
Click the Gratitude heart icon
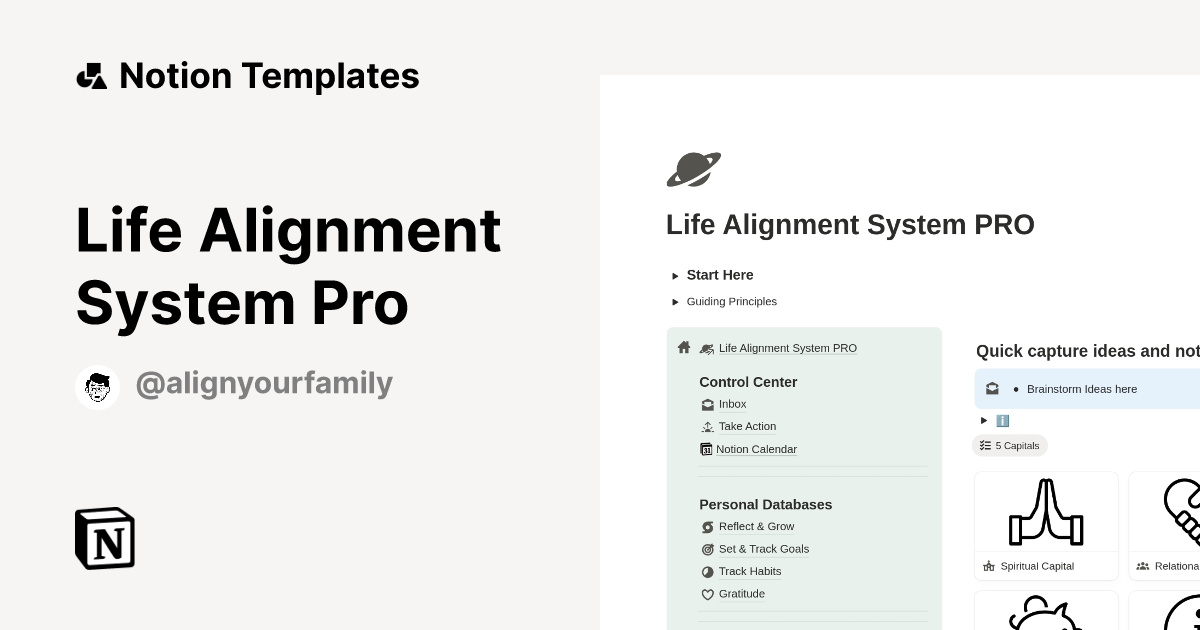(707, 593)
